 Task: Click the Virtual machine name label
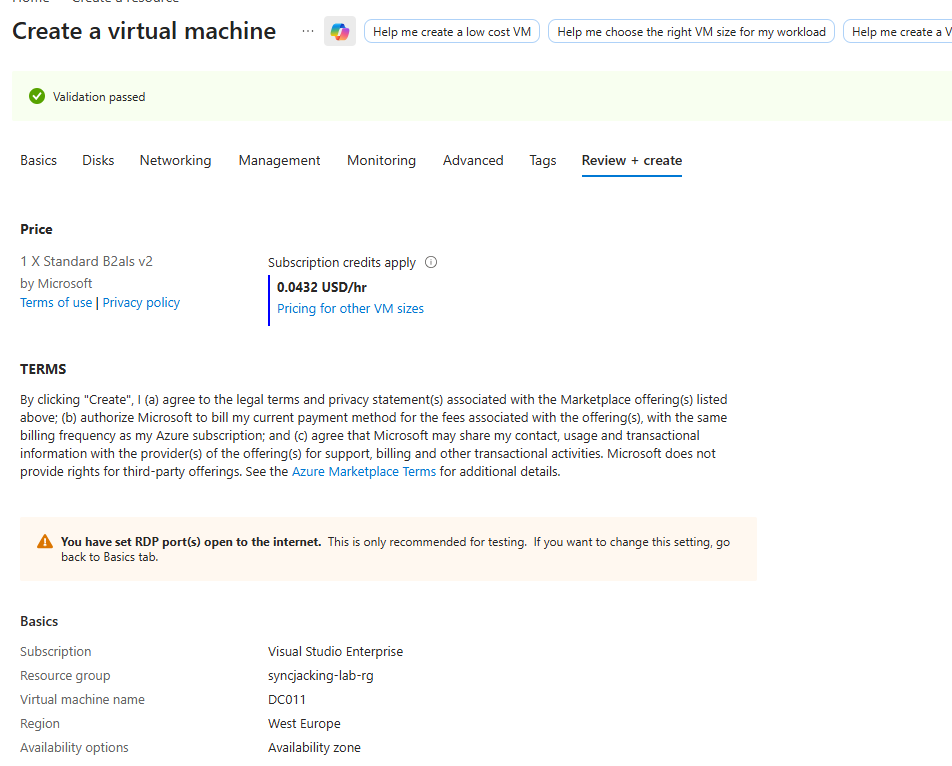pyautogui.click(x=82, y=699)
